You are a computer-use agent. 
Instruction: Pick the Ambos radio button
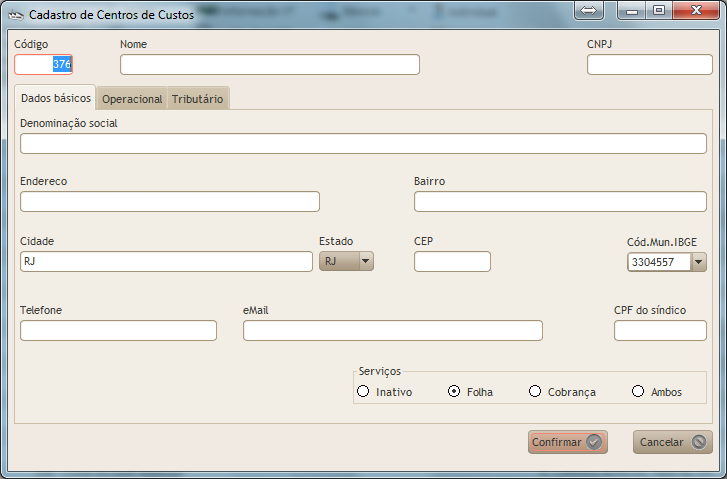(x=638, y=392)
